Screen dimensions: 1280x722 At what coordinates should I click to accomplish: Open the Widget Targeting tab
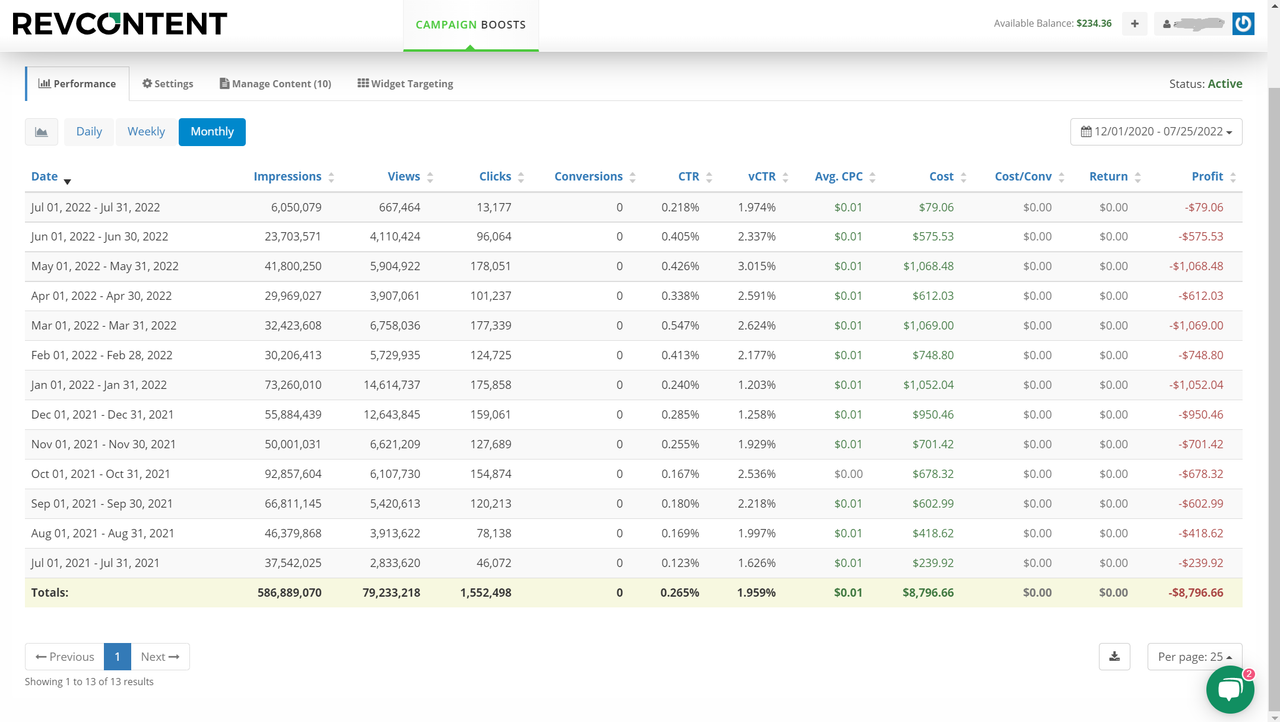[405, 84]
